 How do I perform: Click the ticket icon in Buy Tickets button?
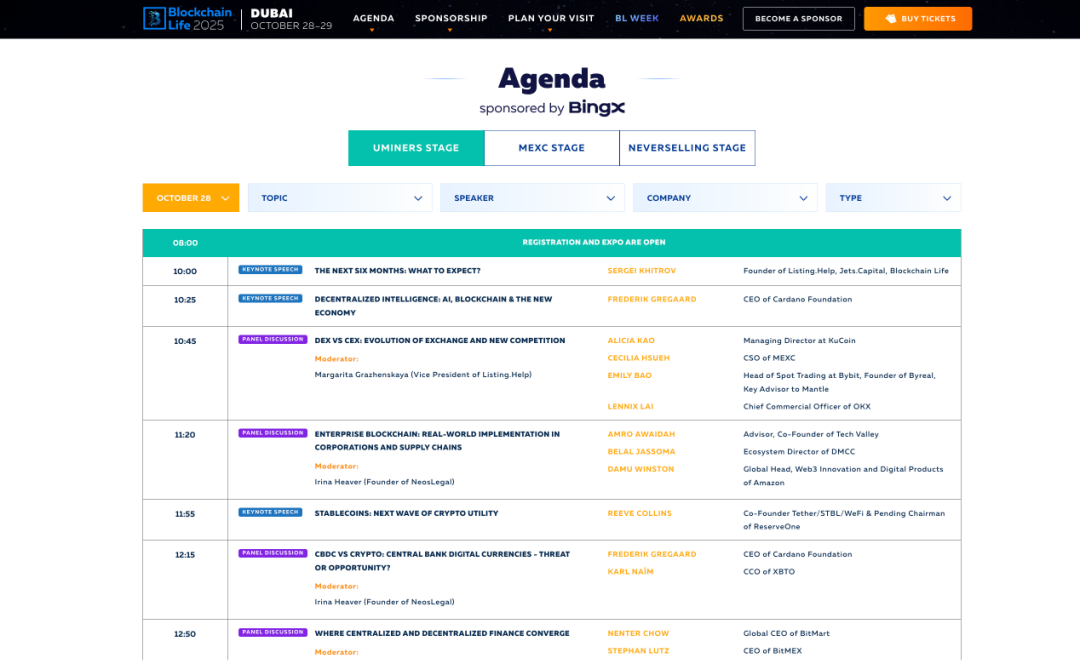click(x=891, y=19)
